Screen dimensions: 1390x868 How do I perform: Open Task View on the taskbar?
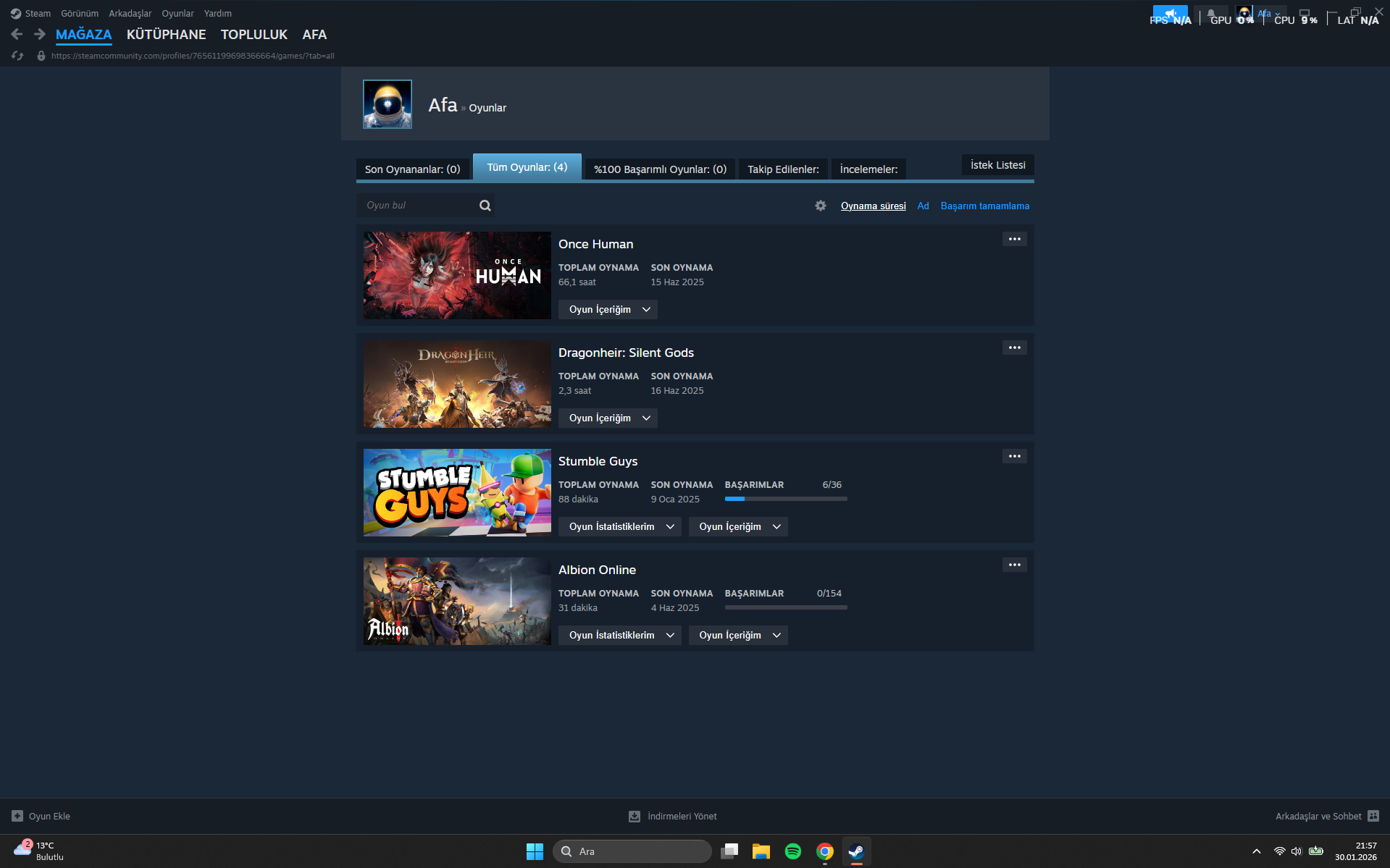(729, 851)
